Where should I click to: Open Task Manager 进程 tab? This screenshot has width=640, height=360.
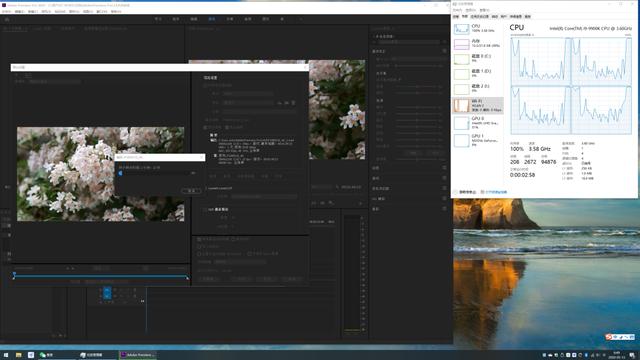click(x=456, y=17)
